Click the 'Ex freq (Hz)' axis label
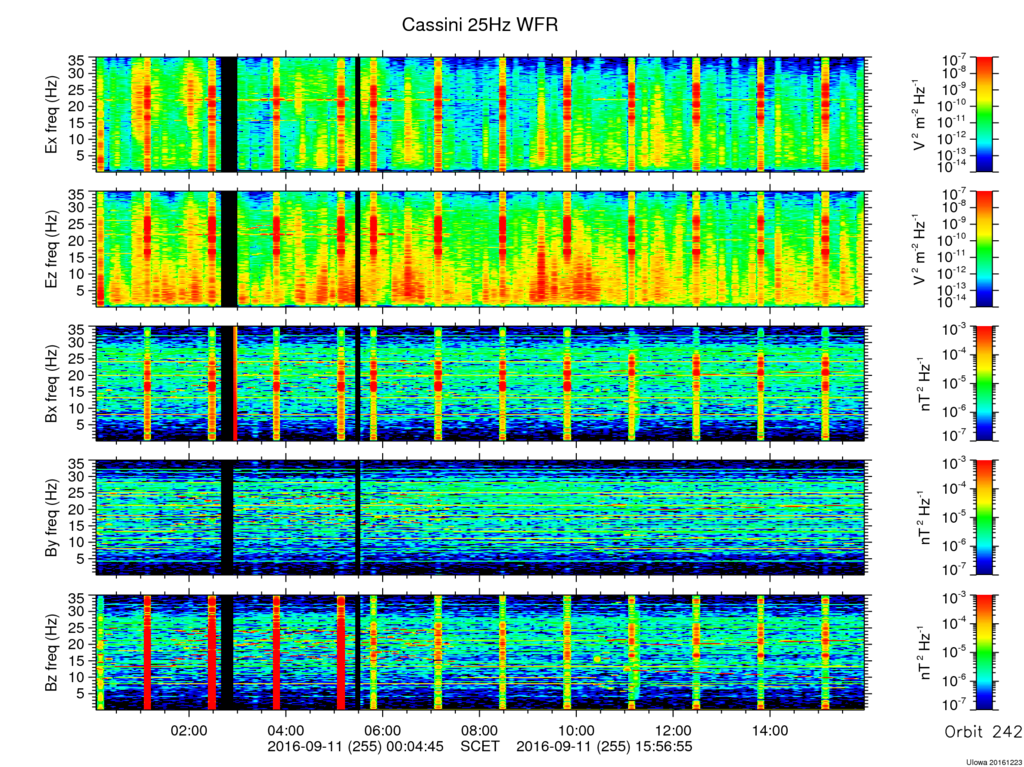 52,115
